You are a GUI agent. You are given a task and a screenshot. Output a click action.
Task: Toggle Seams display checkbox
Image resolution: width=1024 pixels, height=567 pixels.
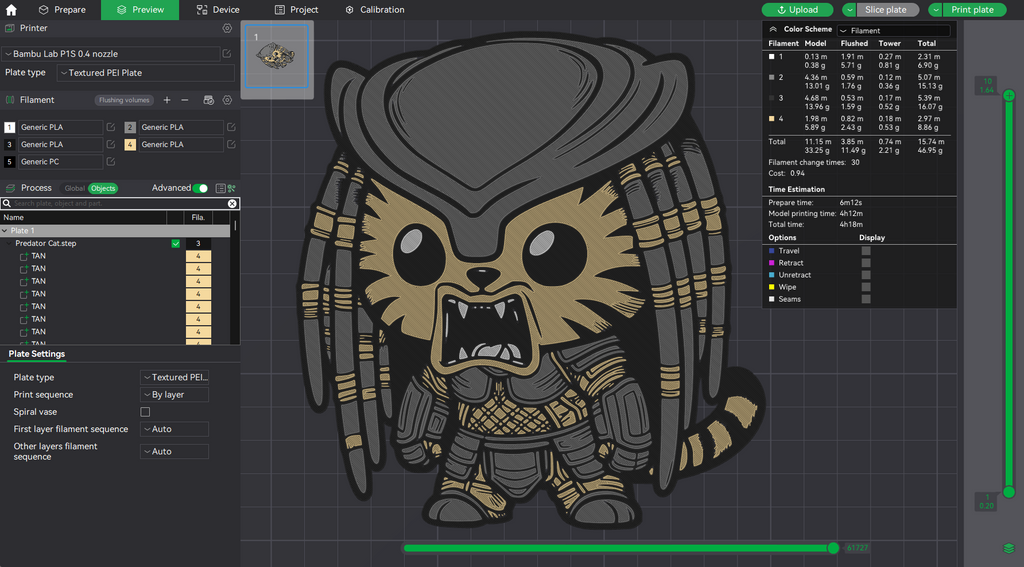866,299
